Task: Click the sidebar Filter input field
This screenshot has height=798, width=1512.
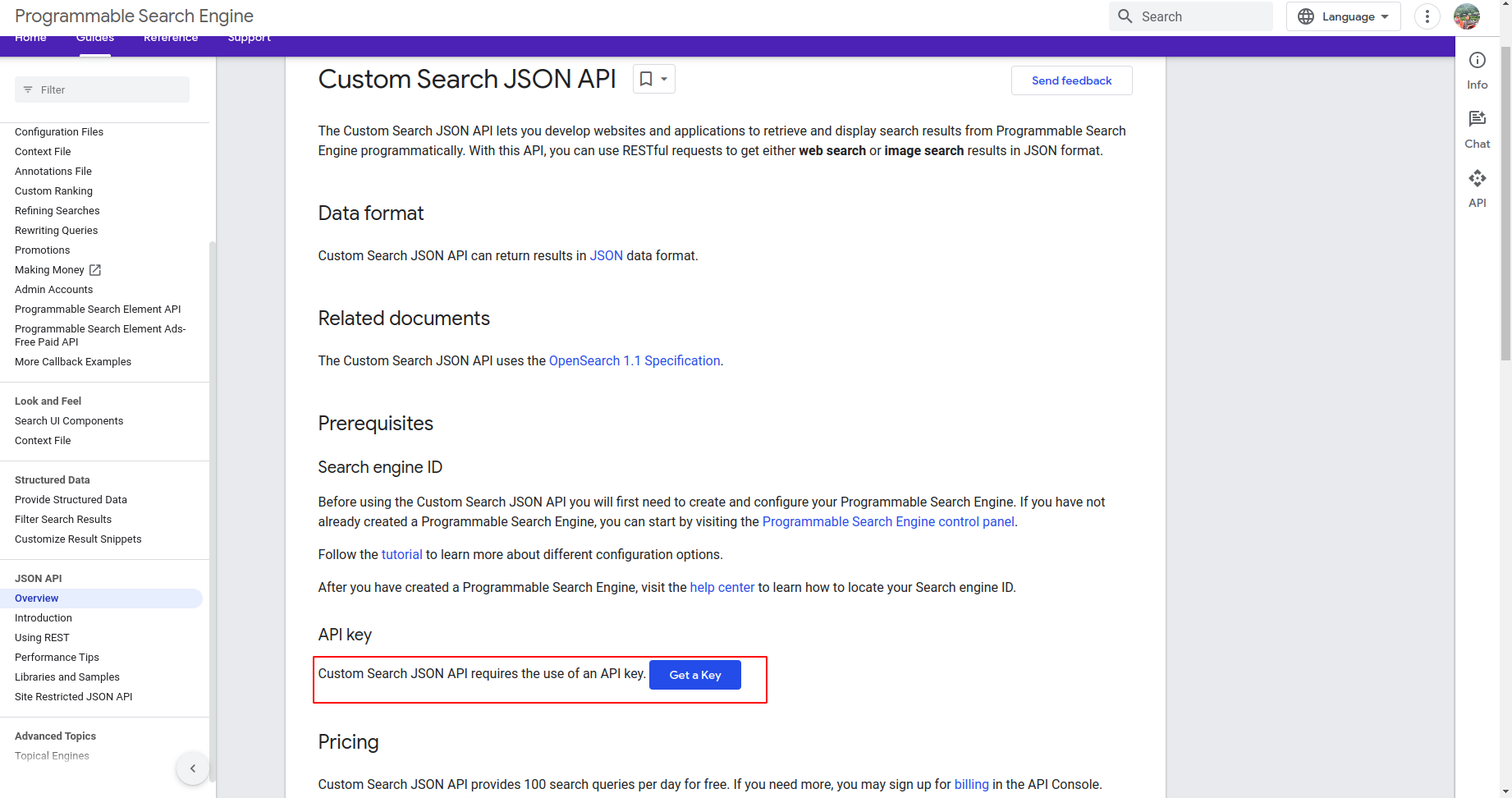Action: click(102, 89)
